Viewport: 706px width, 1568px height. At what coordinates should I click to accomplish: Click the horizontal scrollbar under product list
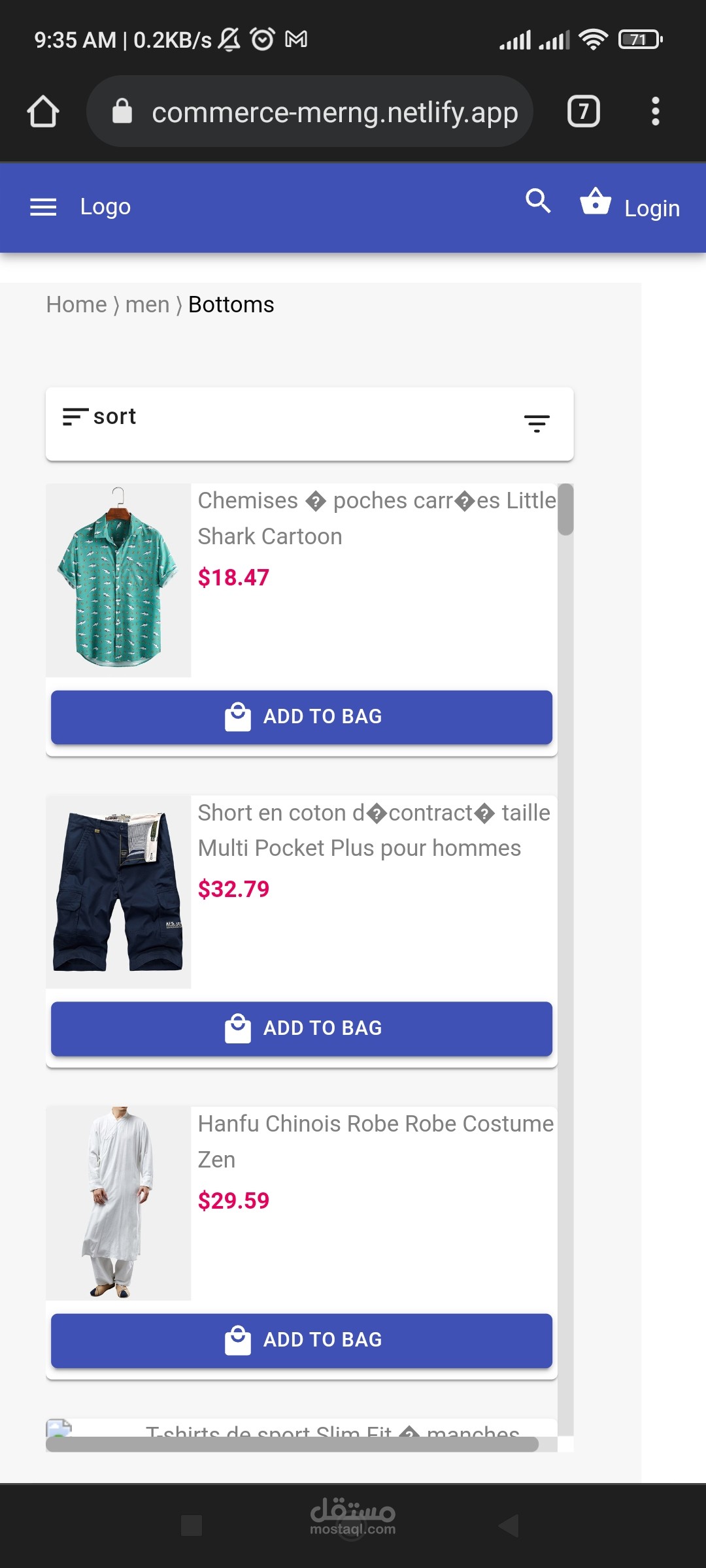click(x=292, y=1444)
